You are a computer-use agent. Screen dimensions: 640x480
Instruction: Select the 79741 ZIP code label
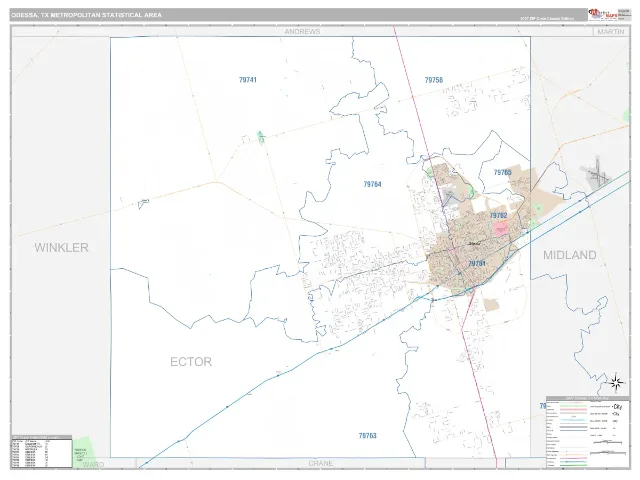248,80
